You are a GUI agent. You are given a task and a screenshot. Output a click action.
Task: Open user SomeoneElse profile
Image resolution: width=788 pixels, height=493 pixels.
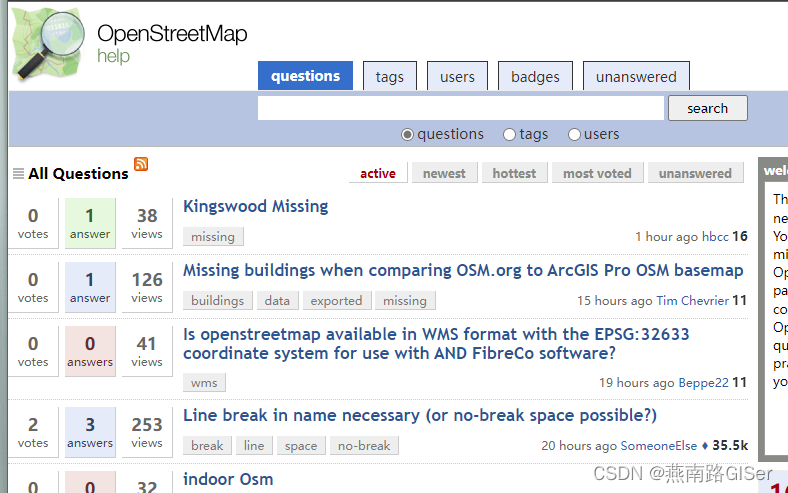click(659, 446)
